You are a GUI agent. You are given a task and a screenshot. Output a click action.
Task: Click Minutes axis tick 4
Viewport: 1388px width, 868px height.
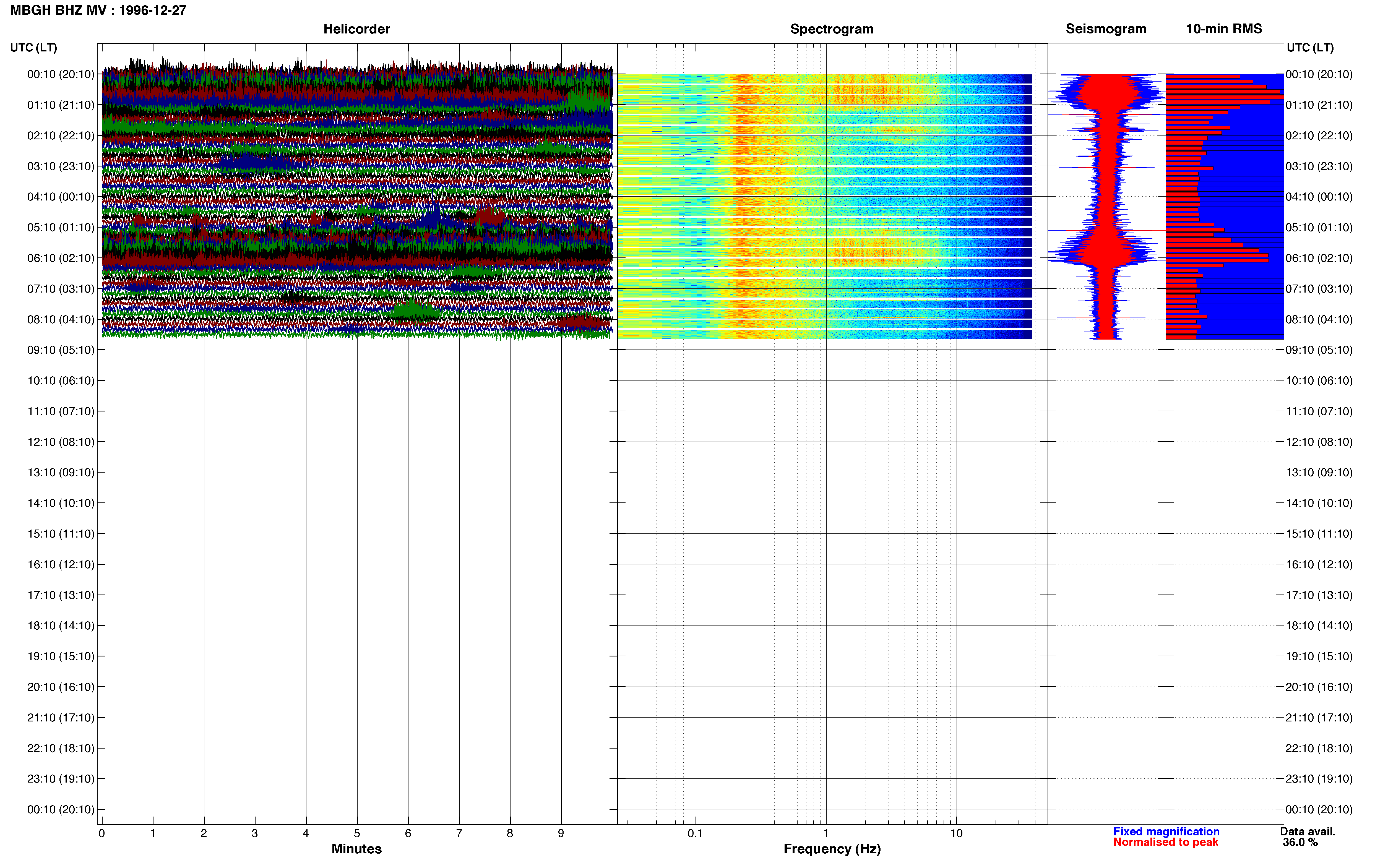306,833
